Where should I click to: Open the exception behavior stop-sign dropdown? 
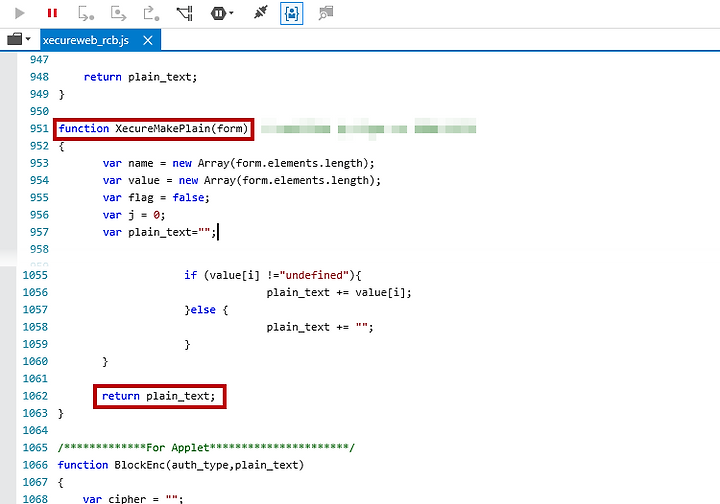[222, 13]
